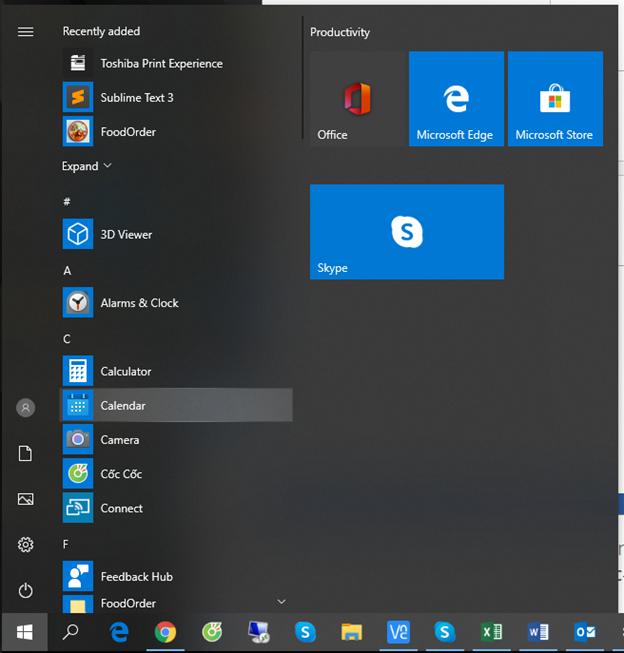The image size is (624, 653).
Task: Open Settings gear in Start sidebar
Action: 25,545
